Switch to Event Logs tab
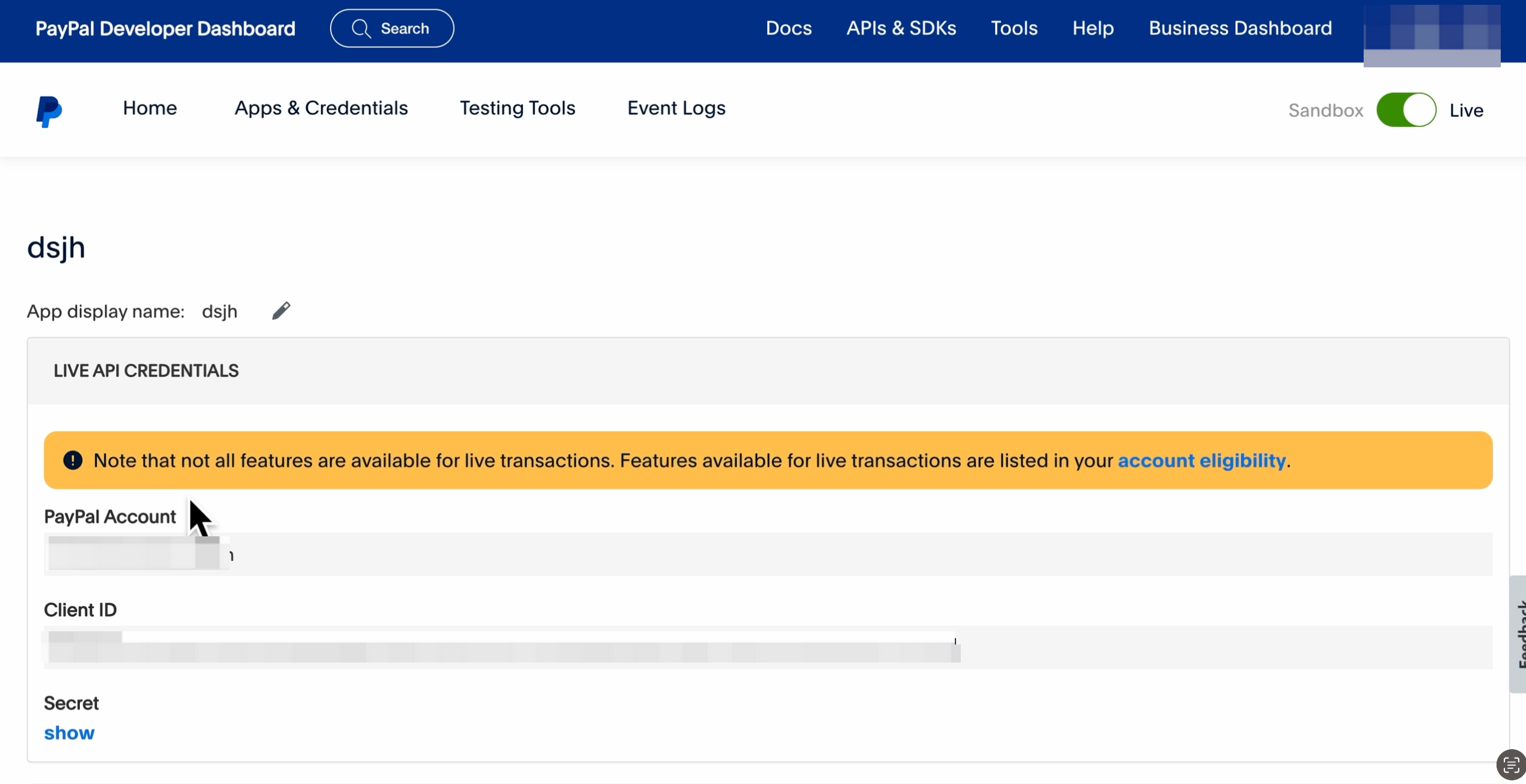The width and height of the screenshot is (1526, 784). pyautogui.click(x=676, y=108)
